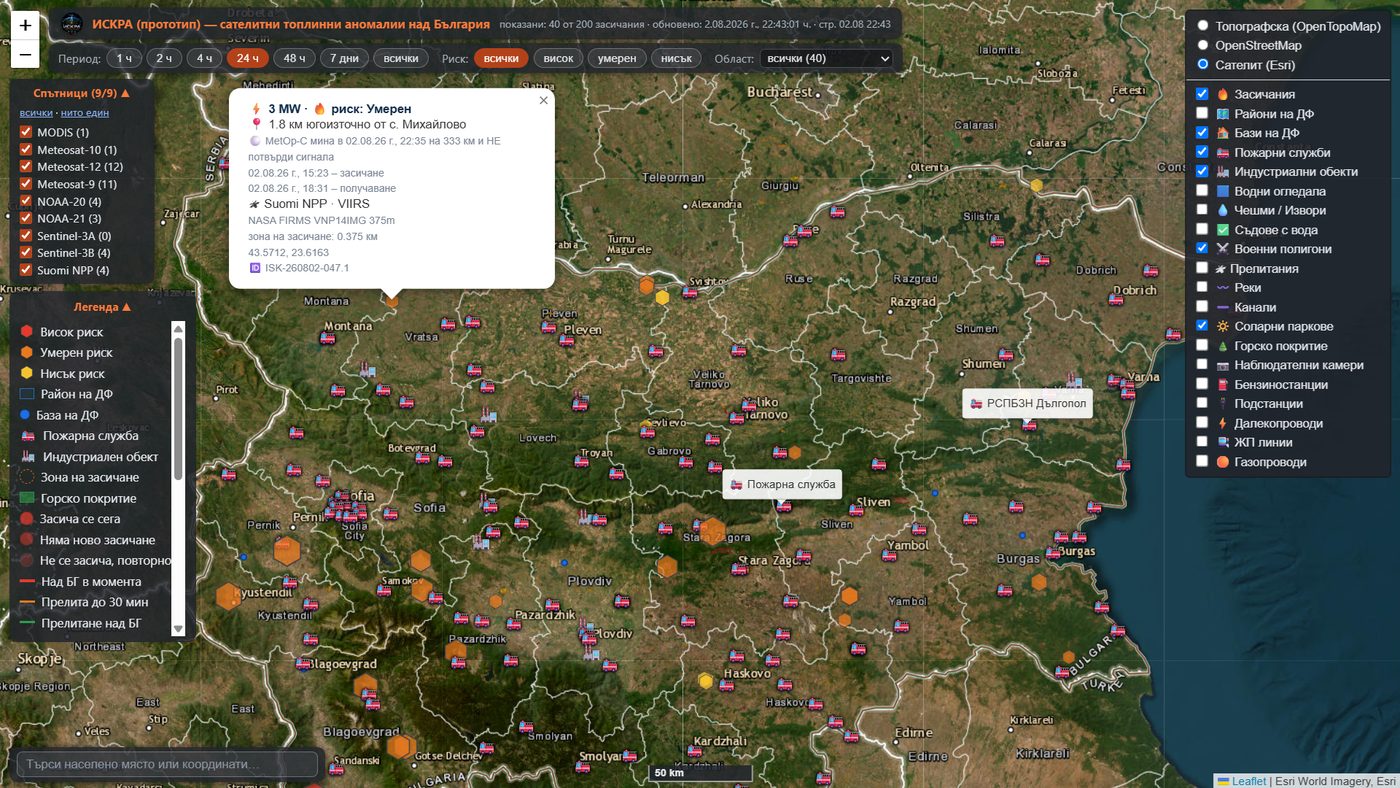Viewport: 1400px width, 788px height.
Task: Collapse the Легенда panel
Action: (102, 307)
